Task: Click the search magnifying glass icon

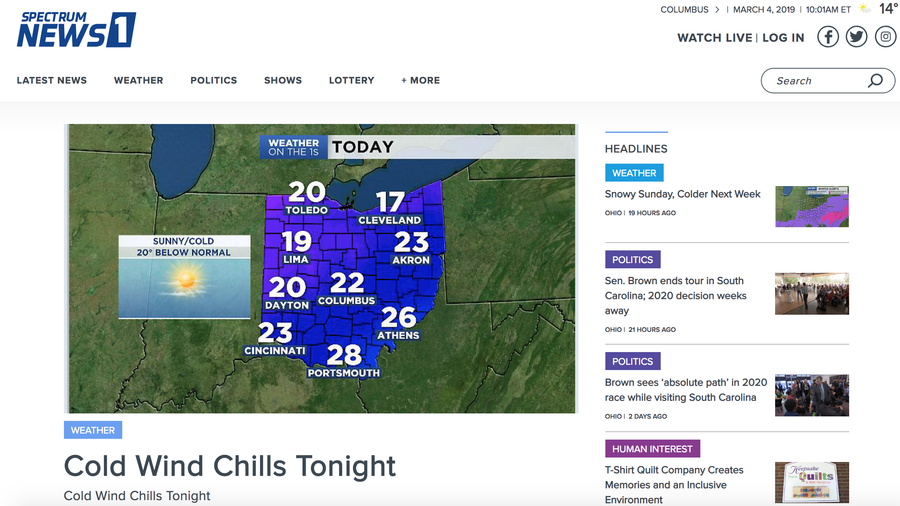Action: (875, 80)
